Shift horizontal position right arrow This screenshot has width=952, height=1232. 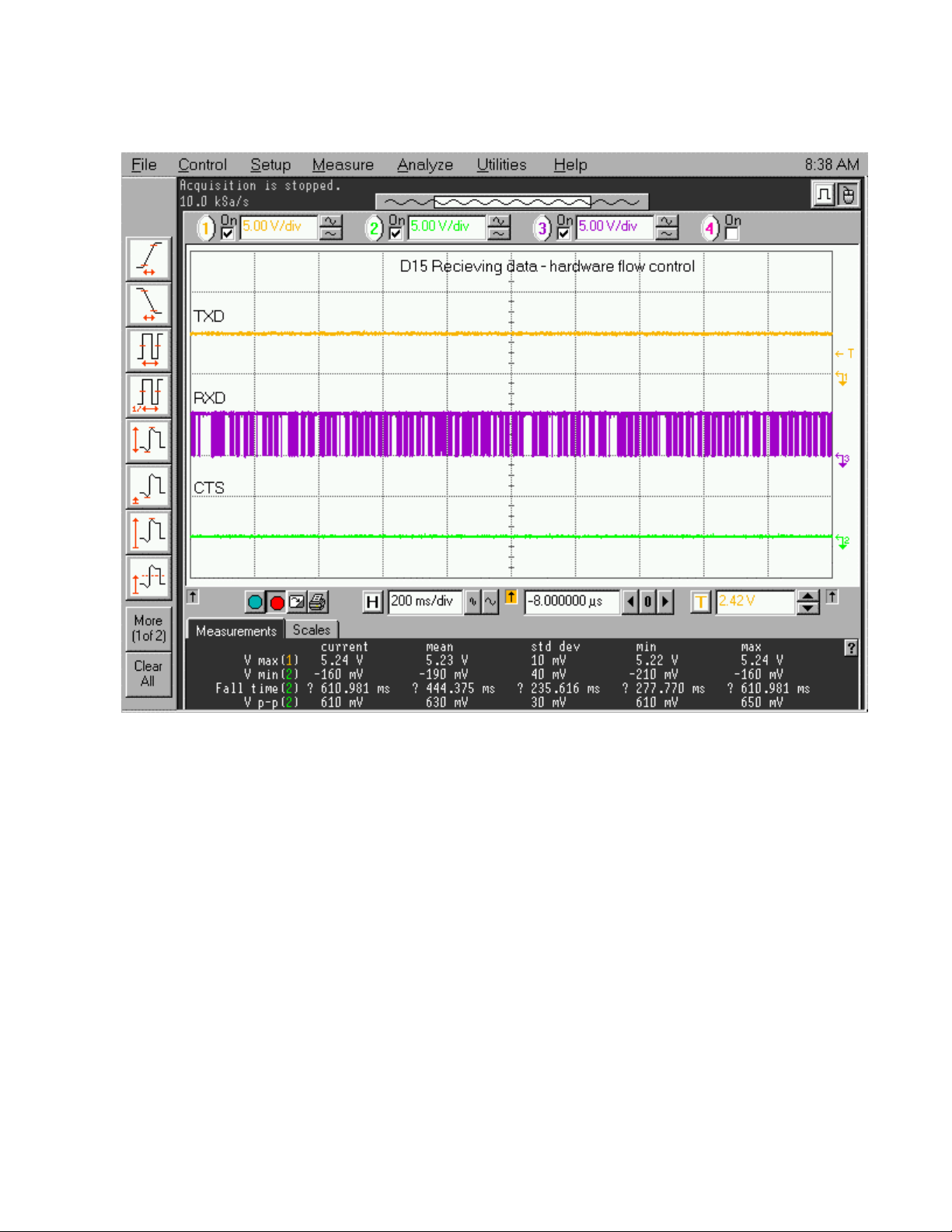tap(664, 602)
